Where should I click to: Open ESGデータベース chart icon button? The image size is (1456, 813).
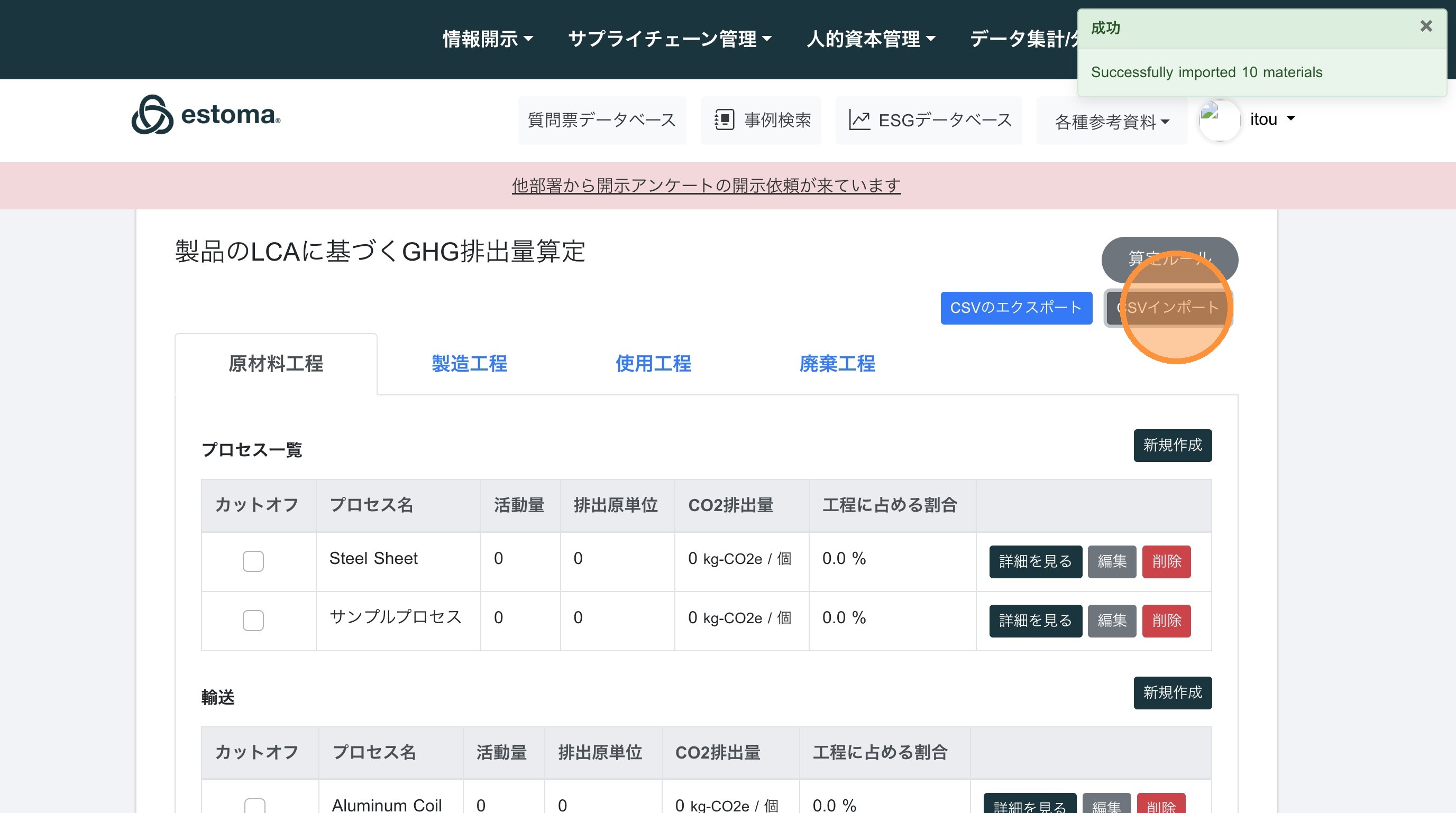pyautogui.click(x=929, y=120)
